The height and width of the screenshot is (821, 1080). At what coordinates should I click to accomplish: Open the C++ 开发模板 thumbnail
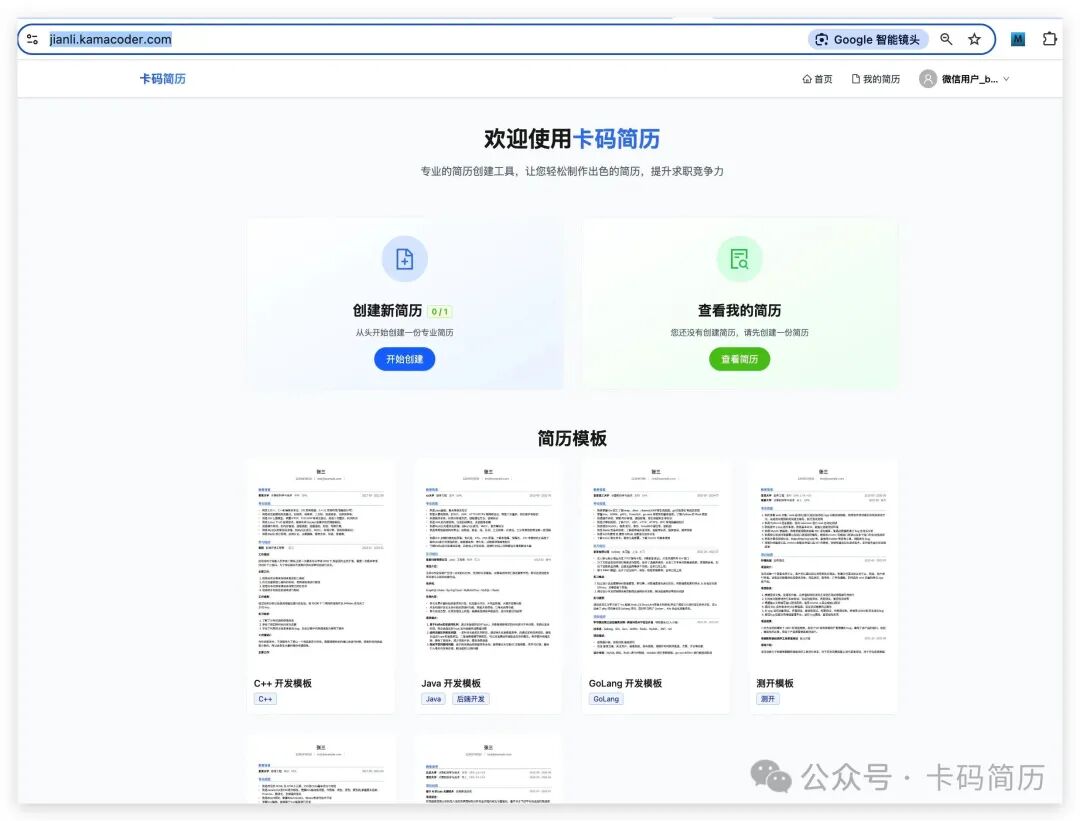[x=321, y=565]
